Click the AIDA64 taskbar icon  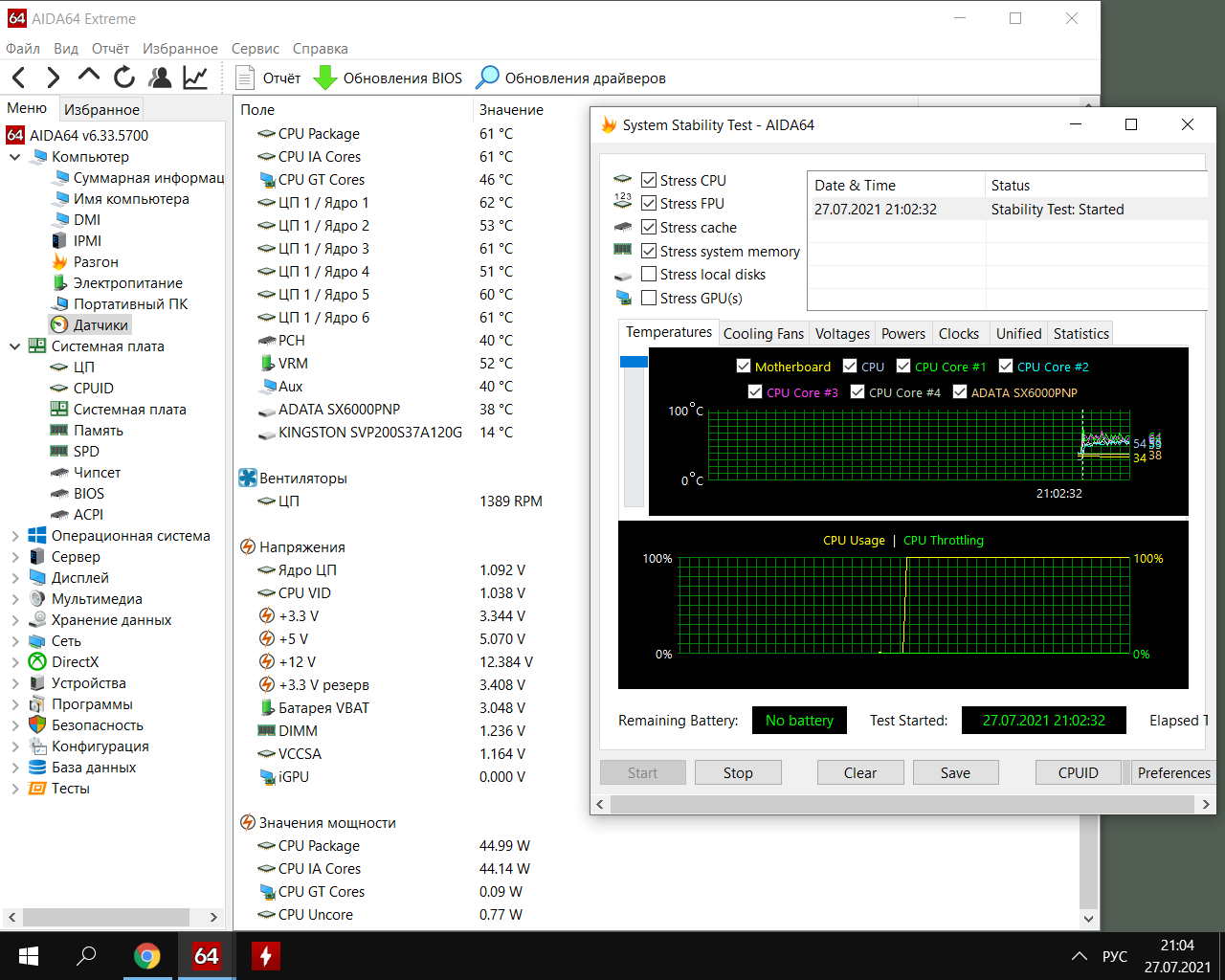207,955
